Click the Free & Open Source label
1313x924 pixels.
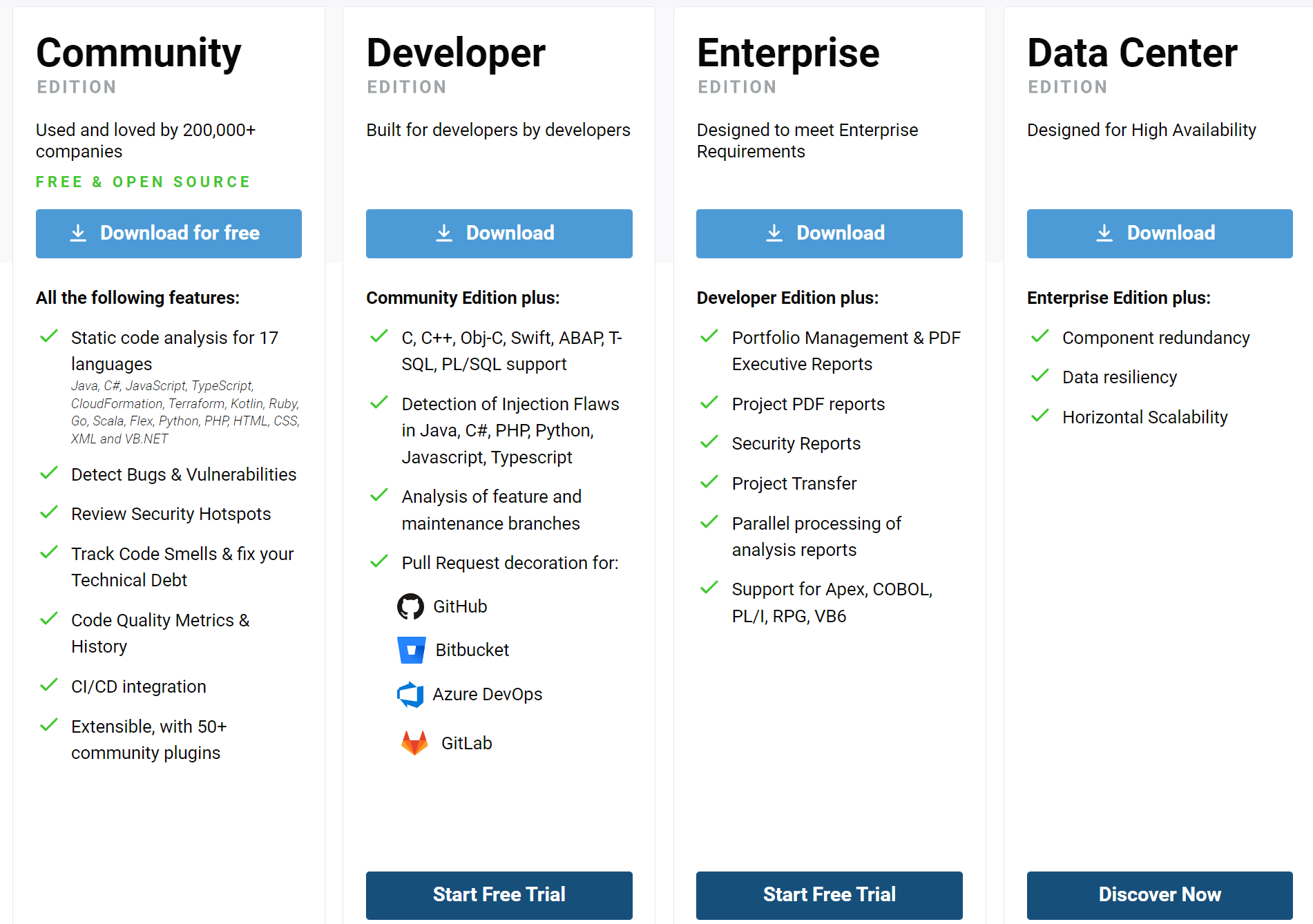tap(143, 182)
